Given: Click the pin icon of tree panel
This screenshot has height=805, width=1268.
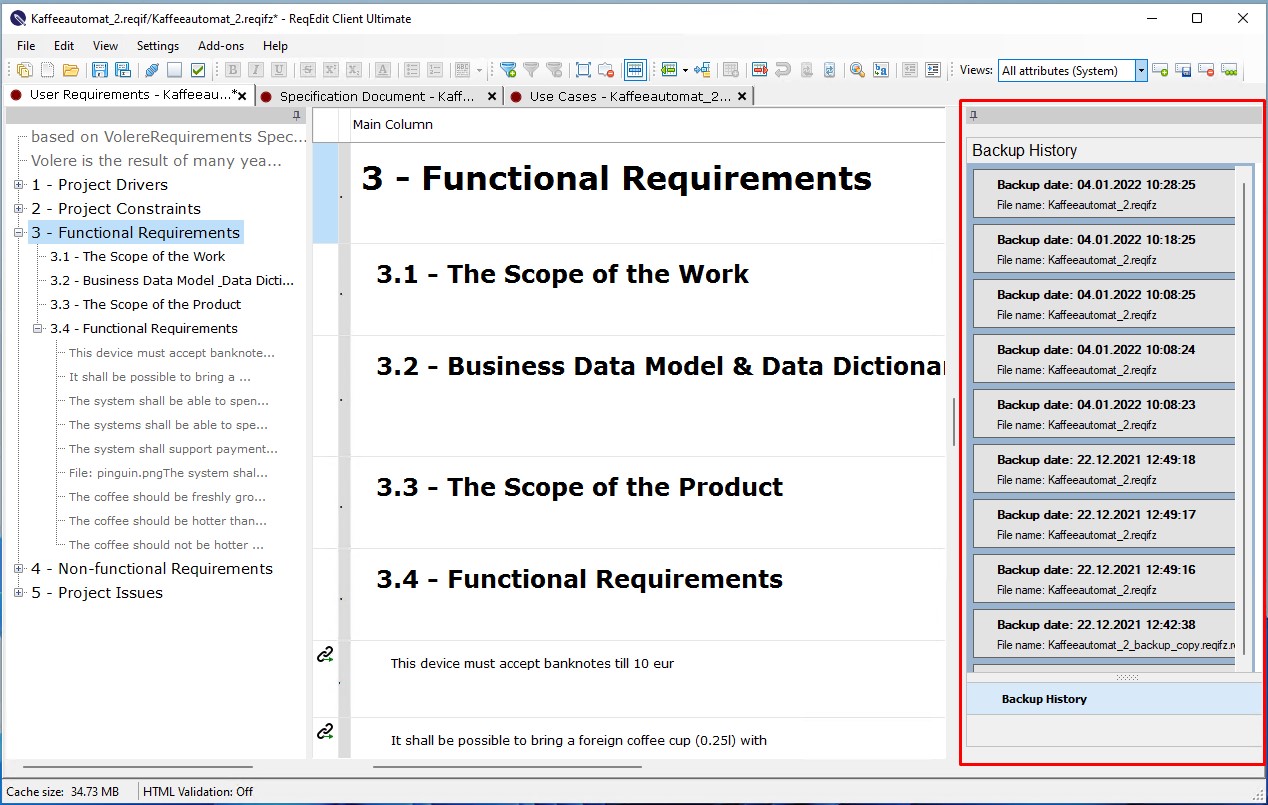Looking at the screenshot, I should point(297,115).
